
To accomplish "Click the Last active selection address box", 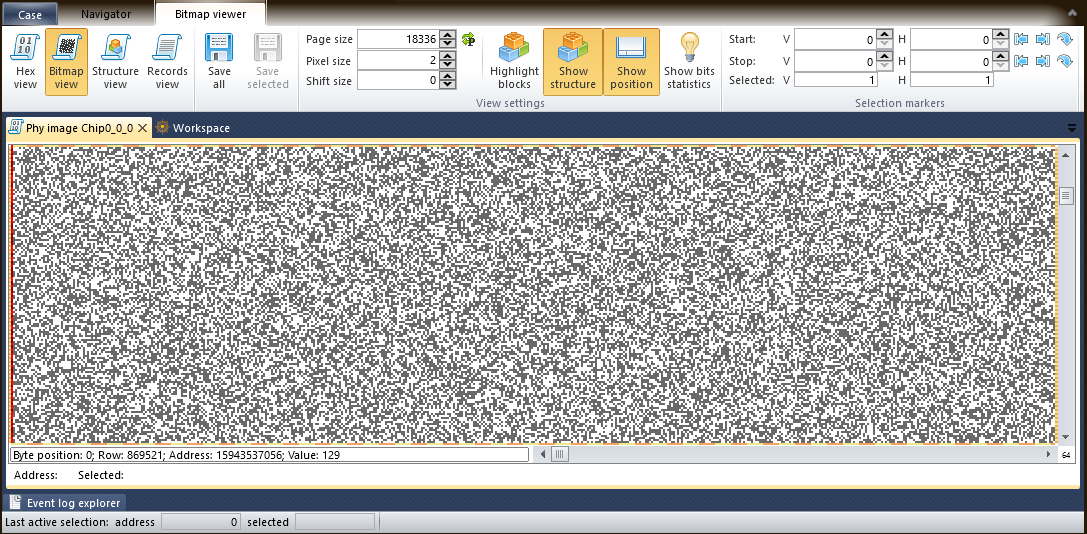I will [x=201, y=522].
